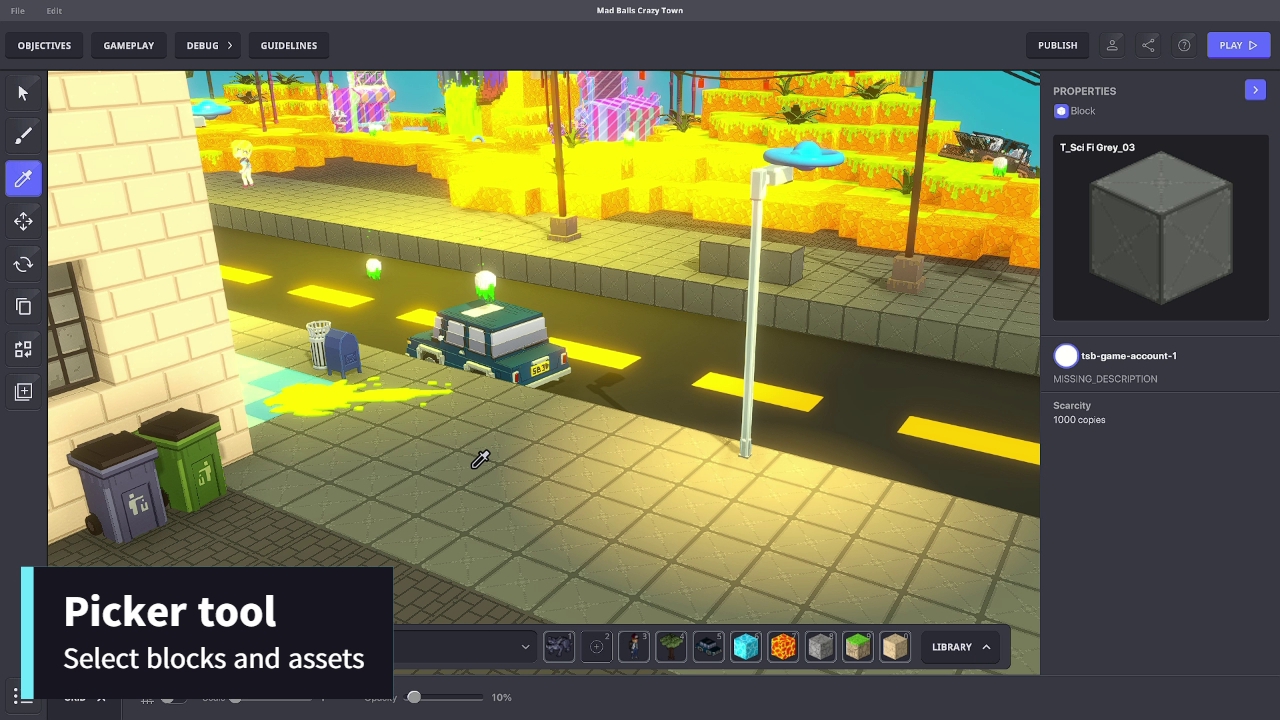Open the dropdown left of hotbar slots
Screen dimensions: 1280x720
click(524, 647)
